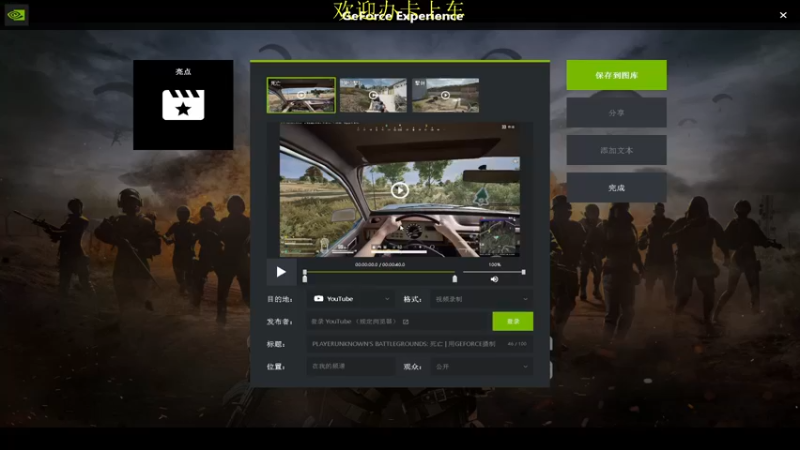The width and height of the screenshot is (800, 450).
Task: Click the title field with PLAYERUNKNOWN'S BATTLEGROUNDS
Action: (419, 344)
